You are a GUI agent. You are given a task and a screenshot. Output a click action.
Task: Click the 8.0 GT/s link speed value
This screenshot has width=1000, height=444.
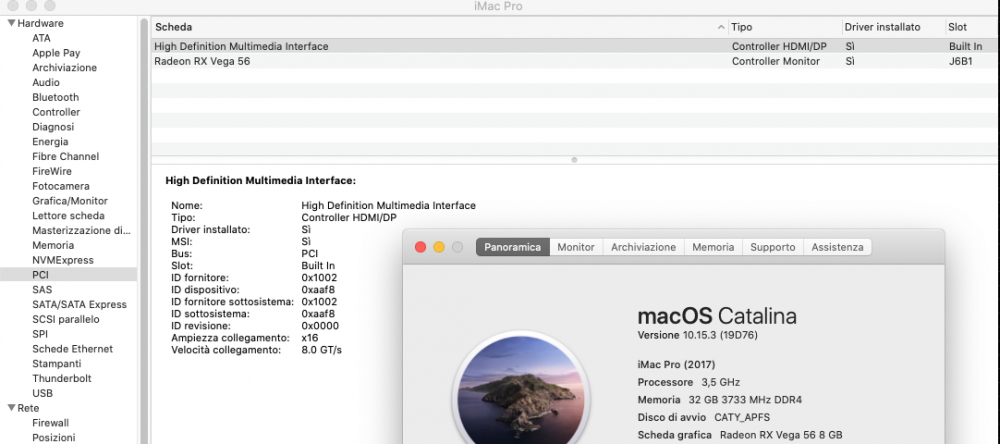321,350
